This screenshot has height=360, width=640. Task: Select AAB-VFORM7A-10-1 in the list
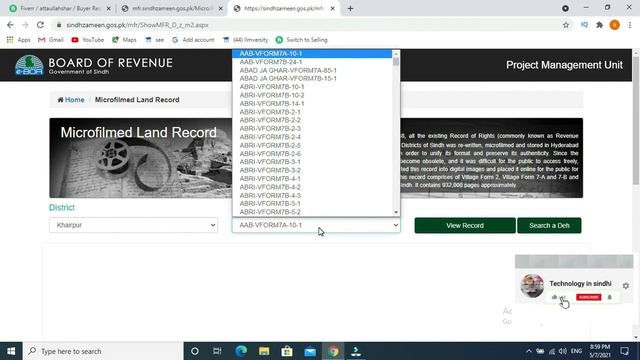pyautogui.click(x=312, y=53)
